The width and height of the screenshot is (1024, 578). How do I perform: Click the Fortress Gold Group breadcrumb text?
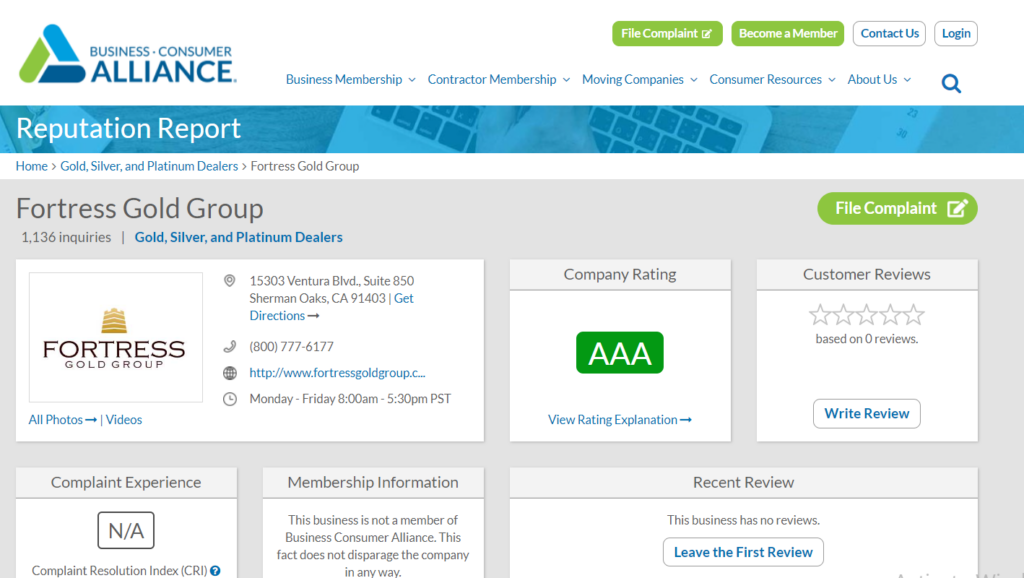point(305,166)
